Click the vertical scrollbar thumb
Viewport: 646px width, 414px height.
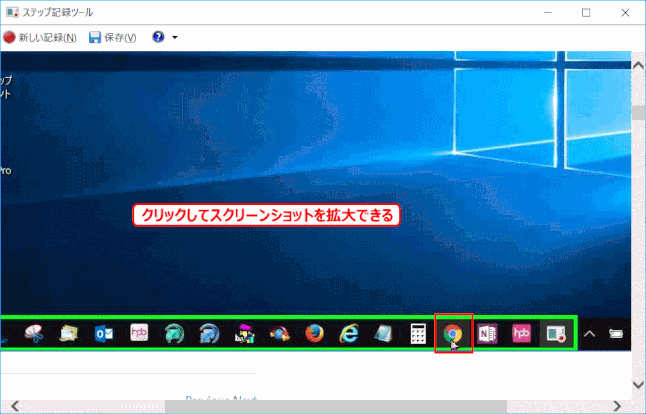(638, 113)
